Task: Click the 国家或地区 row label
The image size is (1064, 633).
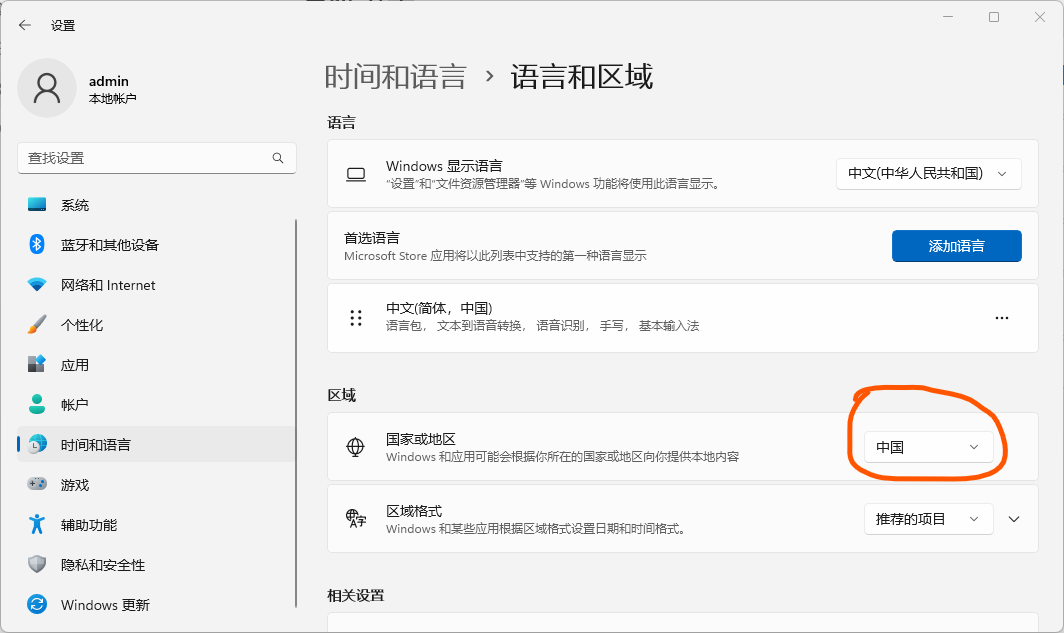Action: pyautogui.click(x=421, y=439)
